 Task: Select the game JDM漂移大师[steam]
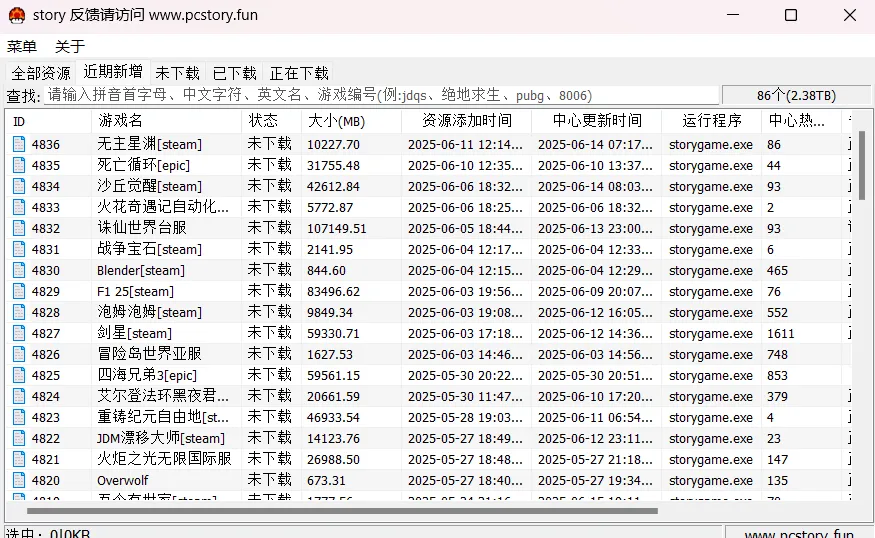coord(161,439)
